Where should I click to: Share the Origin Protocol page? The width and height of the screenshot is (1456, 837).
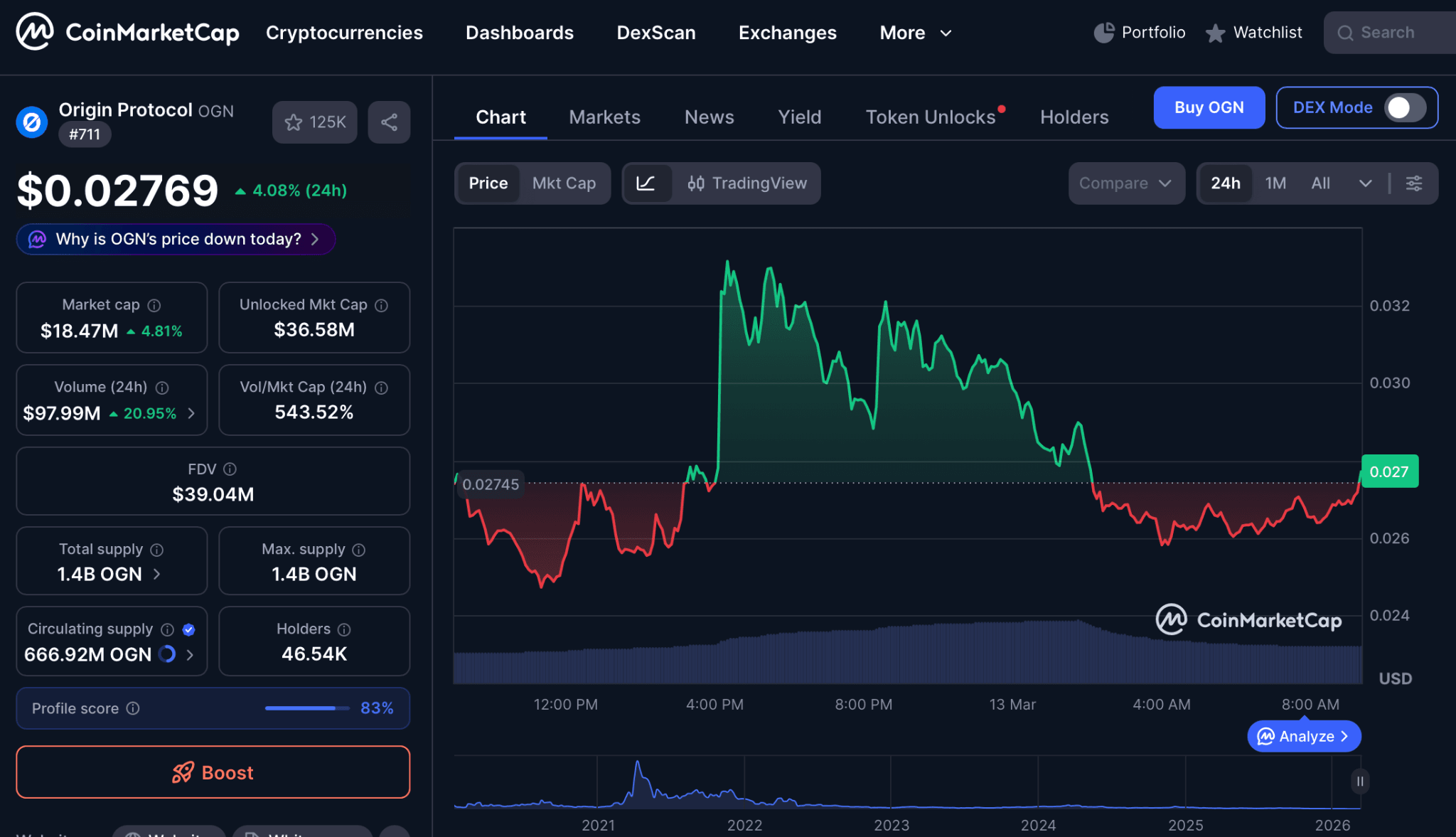tap(388, 122)
